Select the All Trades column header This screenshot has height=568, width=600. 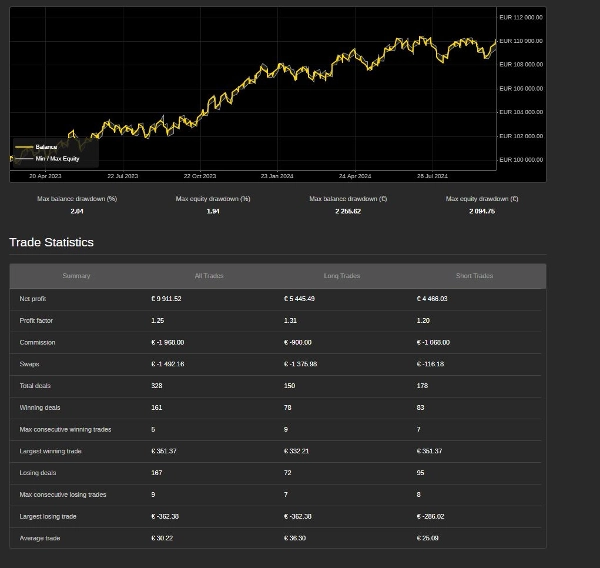point(209,276)
